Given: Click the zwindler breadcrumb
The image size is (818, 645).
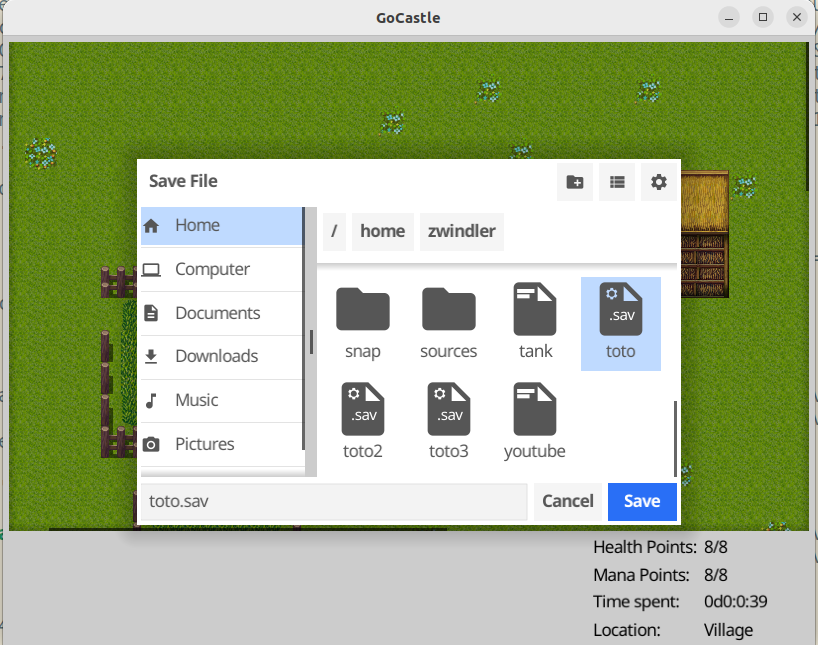Looking at the screenshot, I should tap(461, 231).
